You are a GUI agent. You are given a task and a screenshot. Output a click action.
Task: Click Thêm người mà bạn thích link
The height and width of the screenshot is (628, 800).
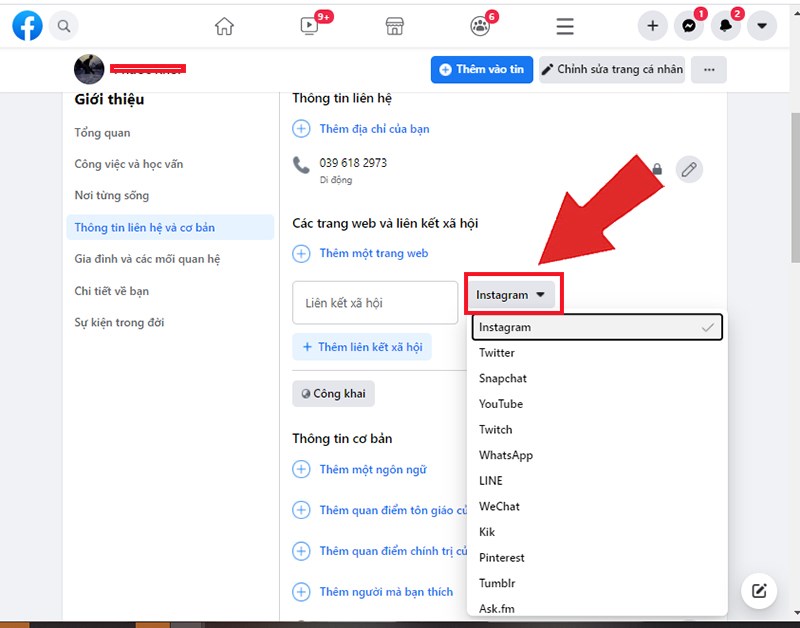coord(386,592)
